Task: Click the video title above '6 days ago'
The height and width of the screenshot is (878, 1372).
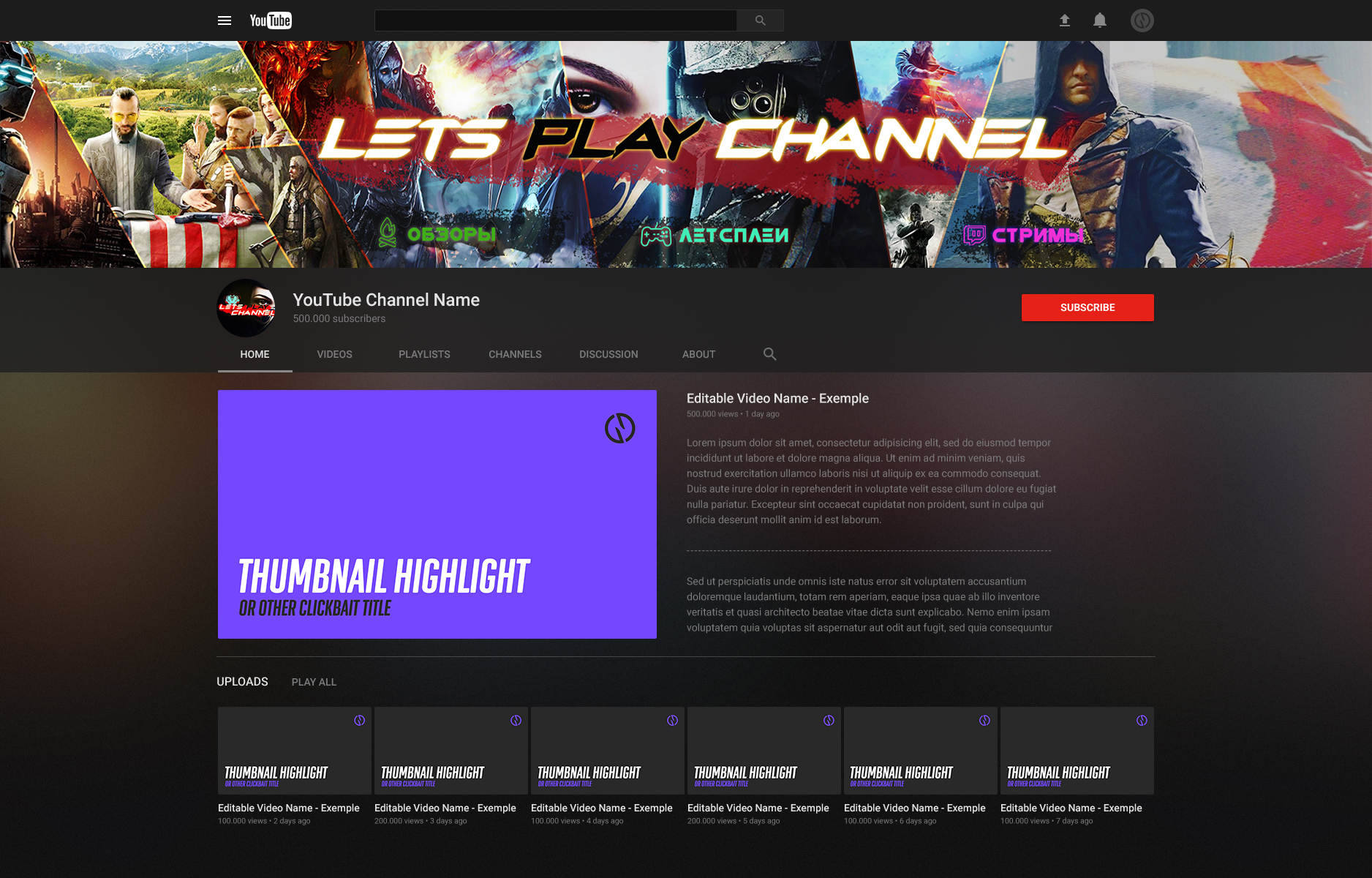Action: click(x=915, y=808)
